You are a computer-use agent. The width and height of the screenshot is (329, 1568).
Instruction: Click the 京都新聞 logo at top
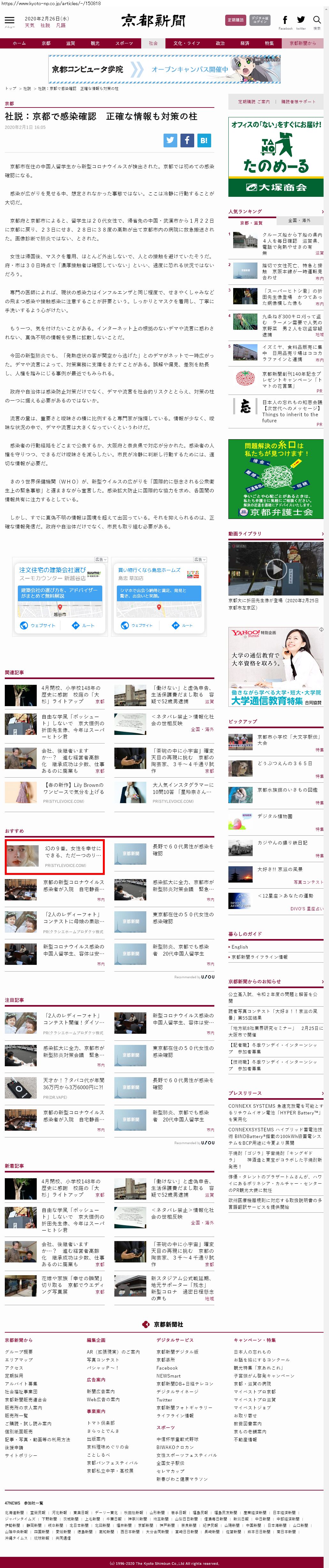(x=153, y=21)
